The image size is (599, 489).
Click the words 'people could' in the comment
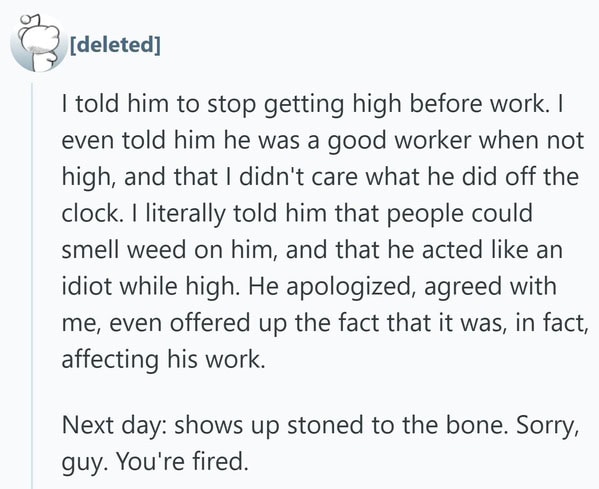[460, 214]
